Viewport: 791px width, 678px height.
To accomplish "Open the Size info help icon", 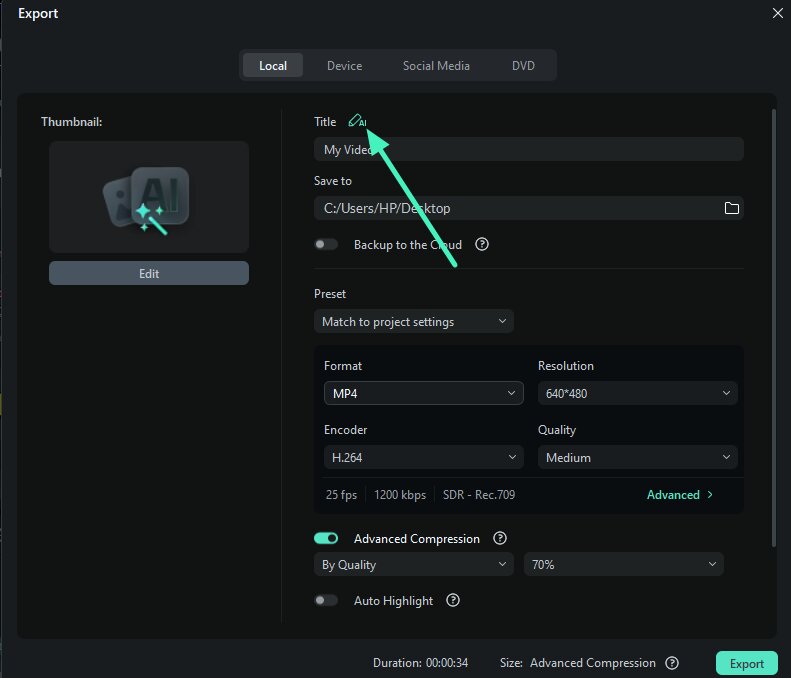I will click(671, 663).
